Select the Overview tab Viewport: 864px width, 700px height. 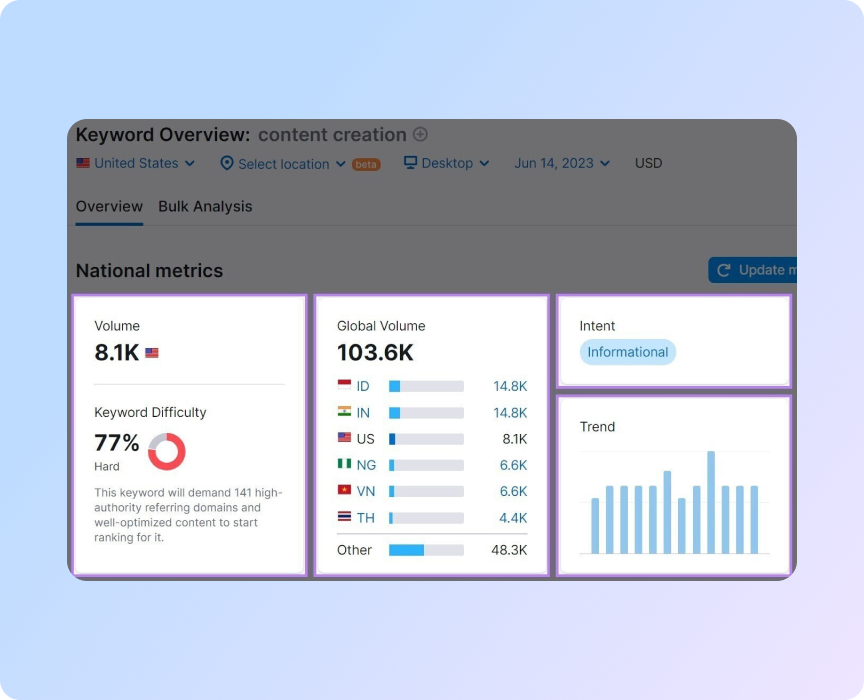click(108, 207)
